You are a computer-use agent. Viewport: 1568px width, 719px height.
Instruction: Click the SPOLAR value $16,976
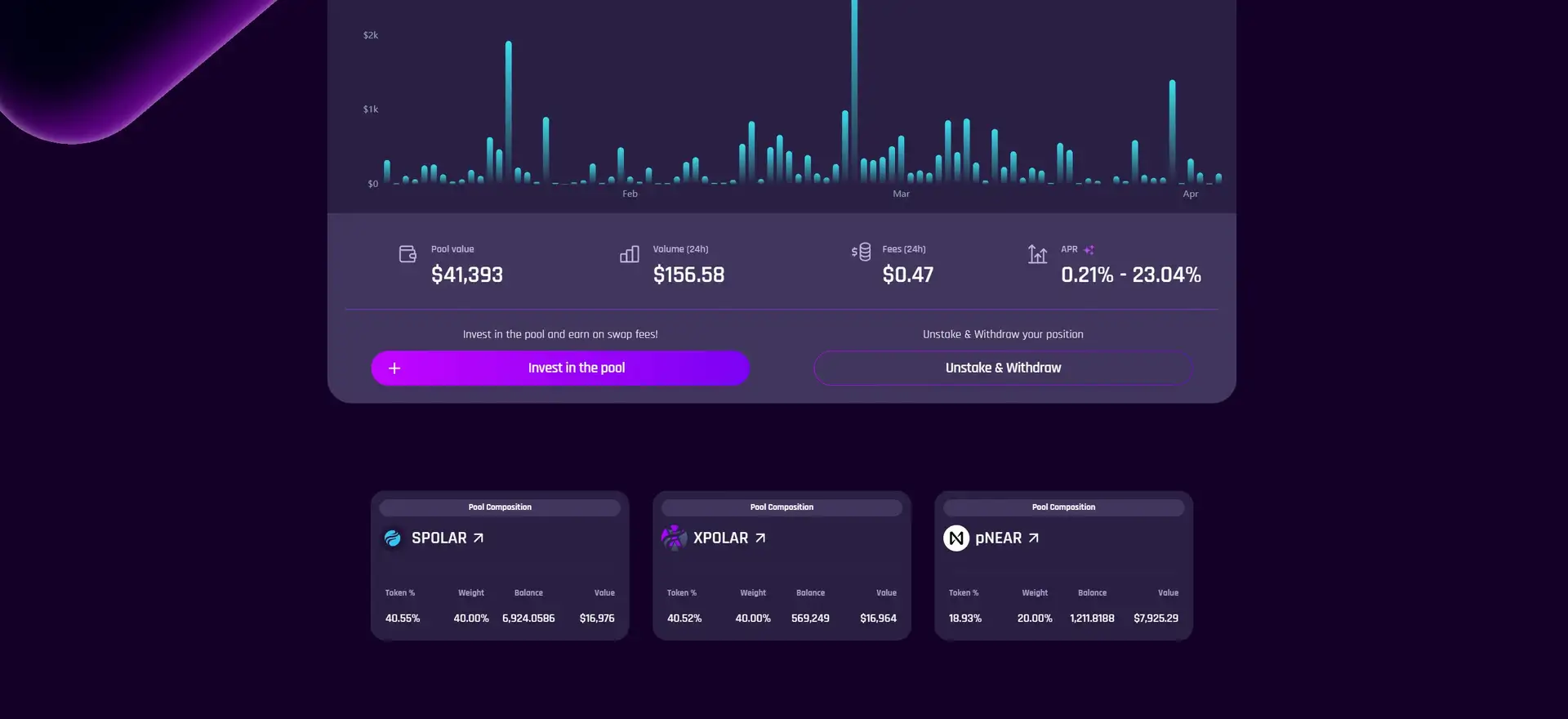pyautogui.click(x=597, y=619)
